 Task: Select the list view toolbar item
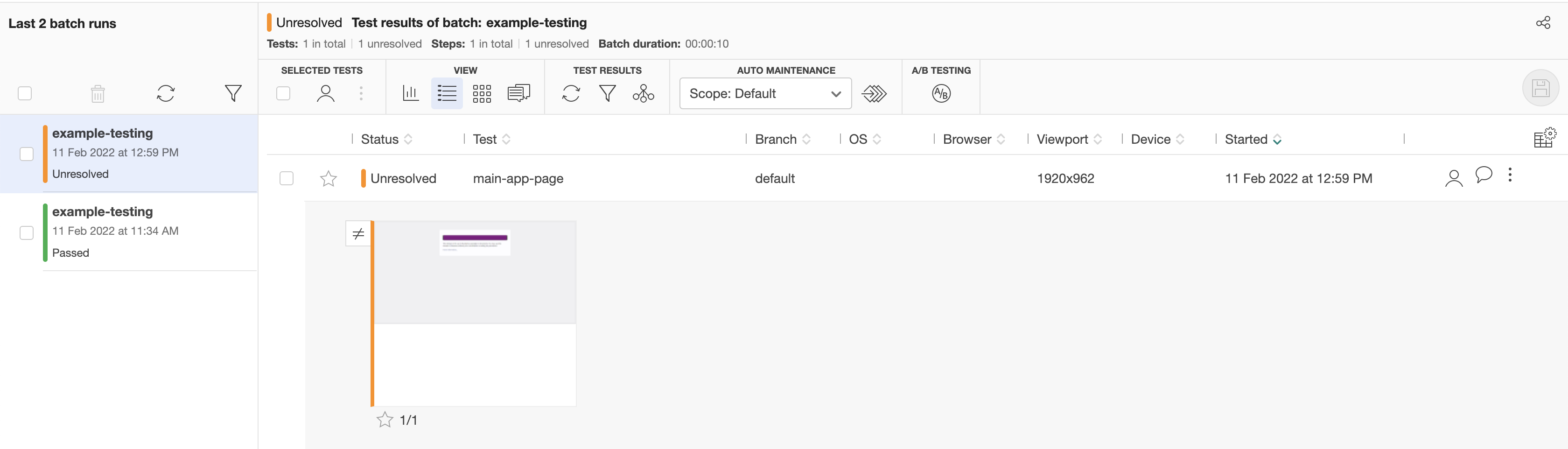click(x=447, y=94)
